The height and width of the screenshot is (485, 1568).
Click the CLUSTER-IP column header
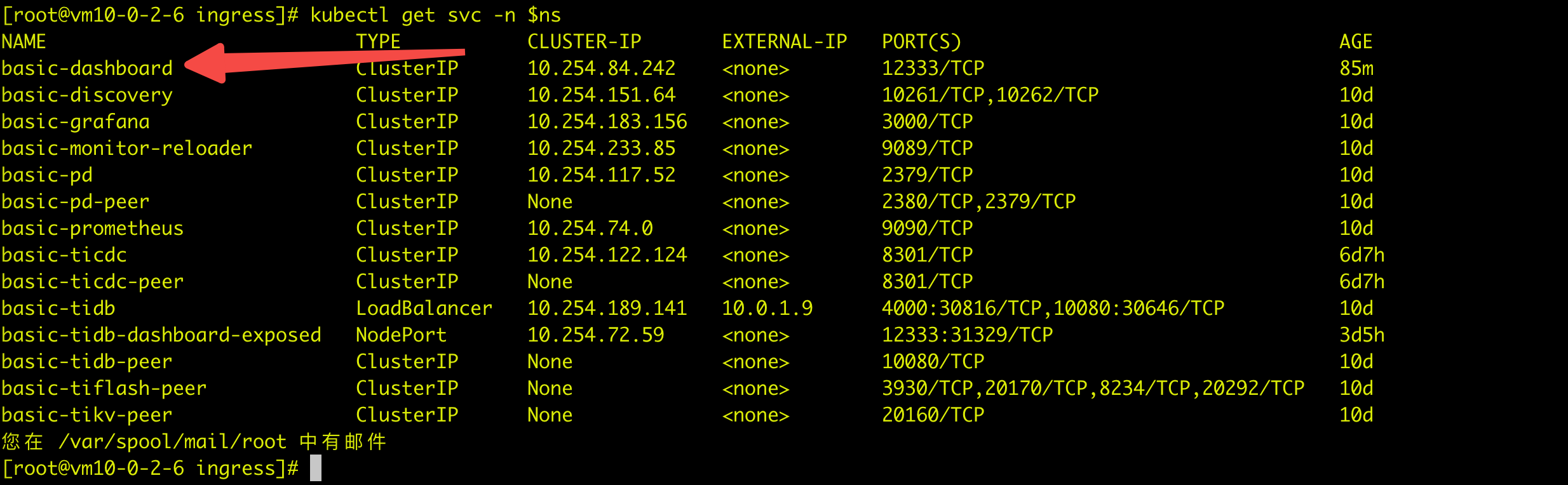tap(585, 41)
